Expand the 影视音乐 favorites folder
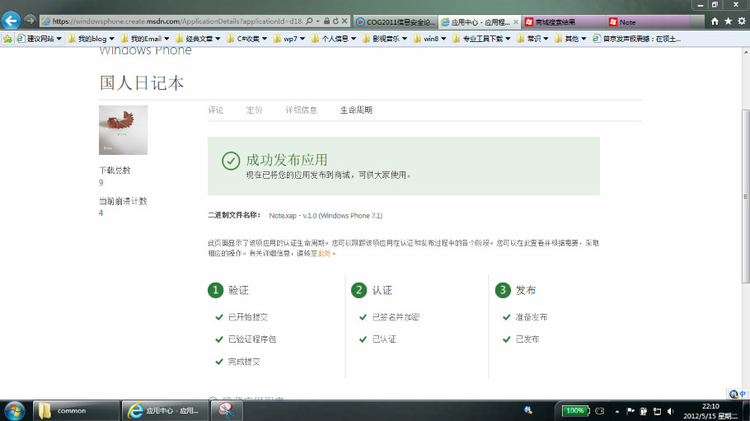The width and height of the screenshot is (750, 421). point(385,39)
